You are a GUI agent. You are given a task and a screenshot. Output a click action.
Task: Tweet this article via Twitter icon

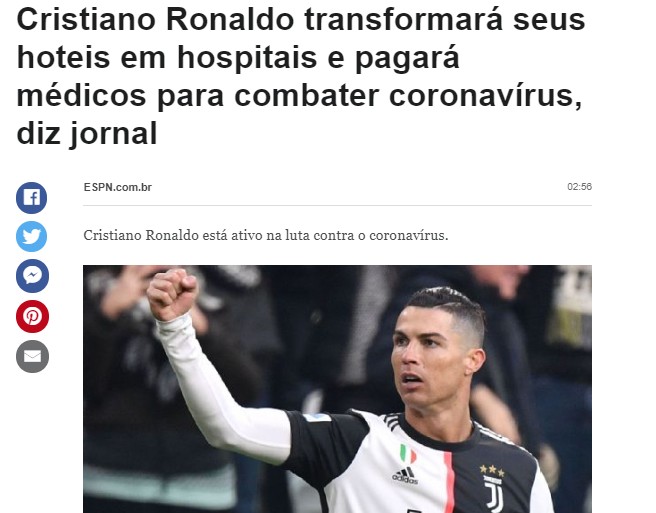pos(31,236)
